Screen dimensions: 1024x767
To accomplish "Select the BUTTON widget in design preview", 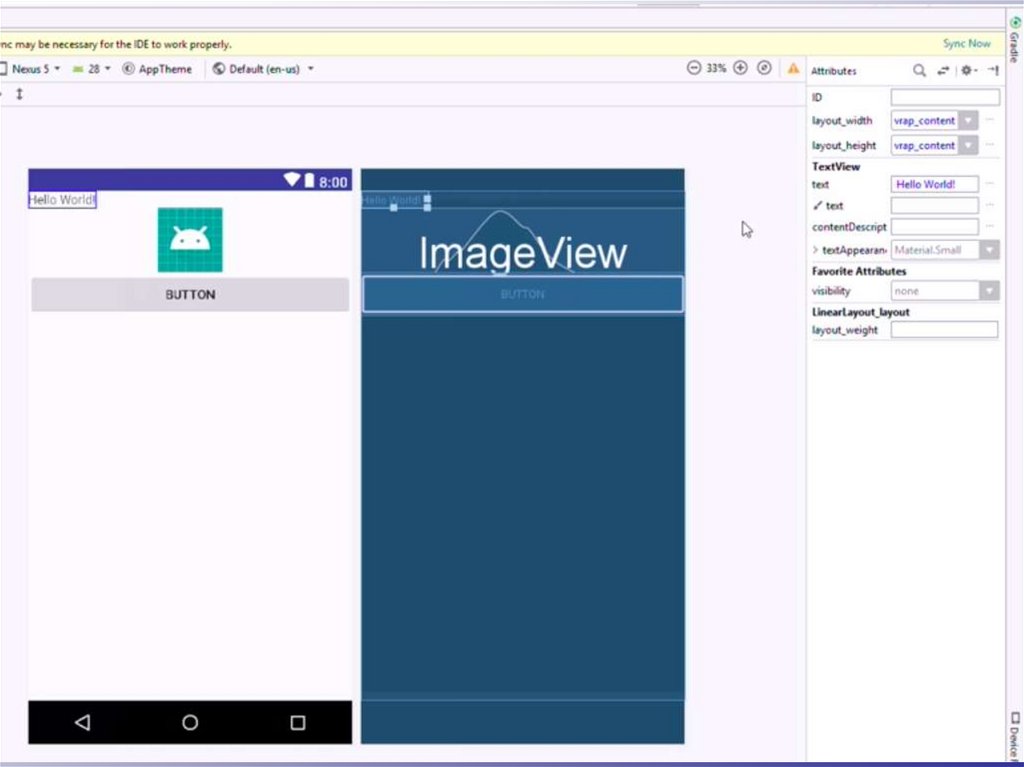I will click(190, 295).
